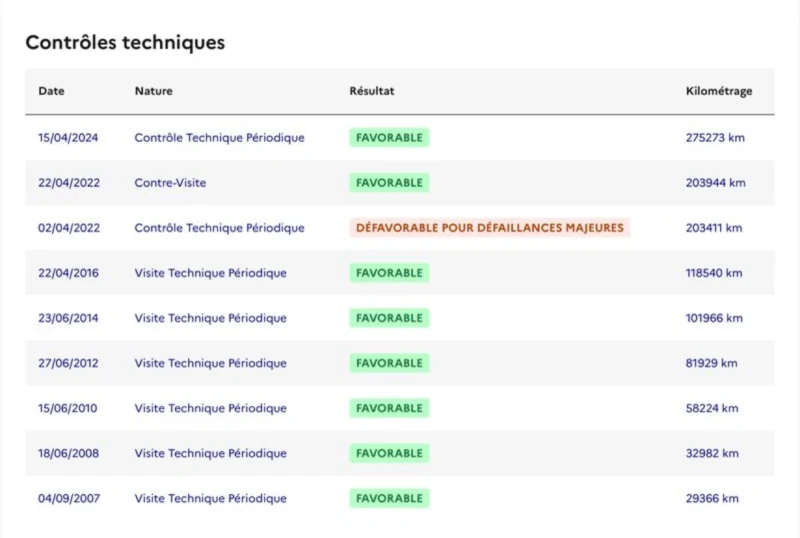Screen dimensions: 800x538
Task: Click the 203411 km mileage value
Action: click(x=713, y=228)
